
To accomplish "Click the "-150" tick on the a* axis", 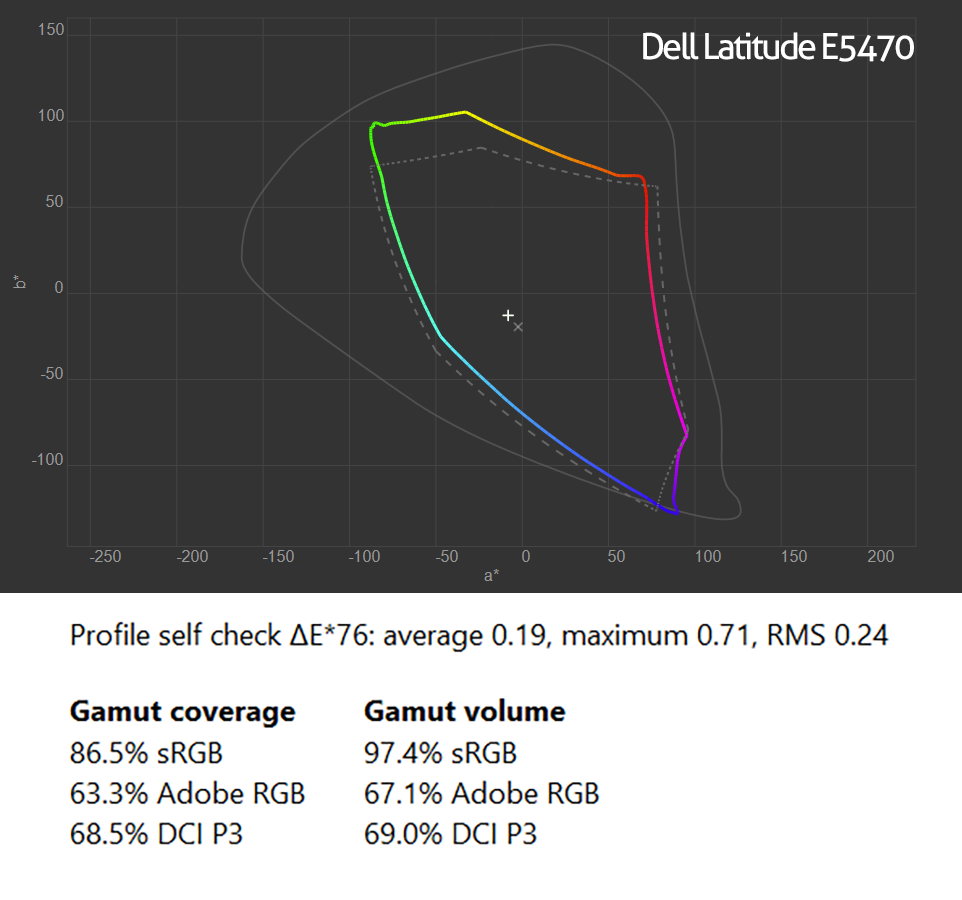I will click(x=279, y=556).
